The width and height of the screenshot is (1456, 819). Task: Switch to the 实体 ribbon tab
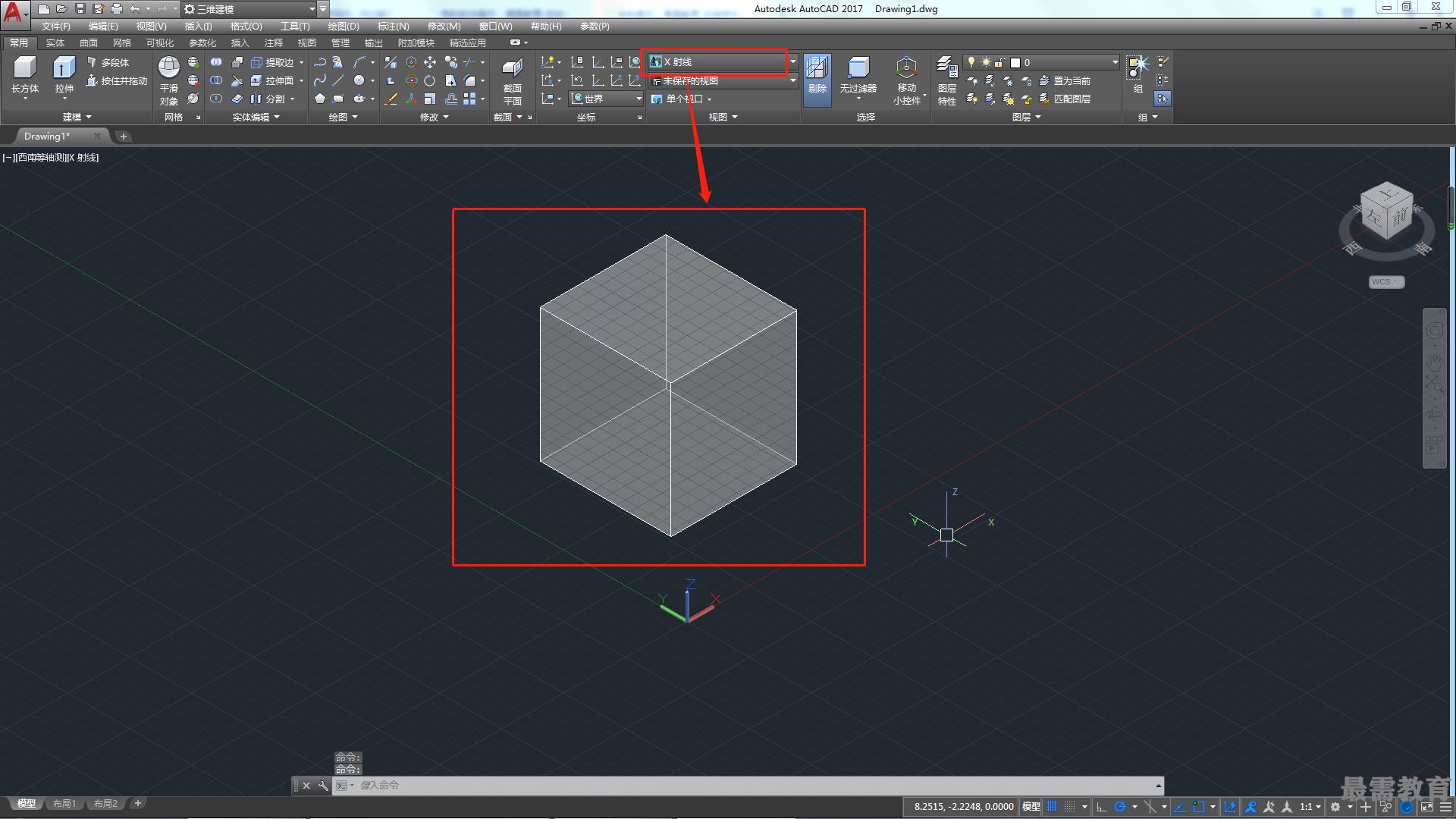(55, 42)
